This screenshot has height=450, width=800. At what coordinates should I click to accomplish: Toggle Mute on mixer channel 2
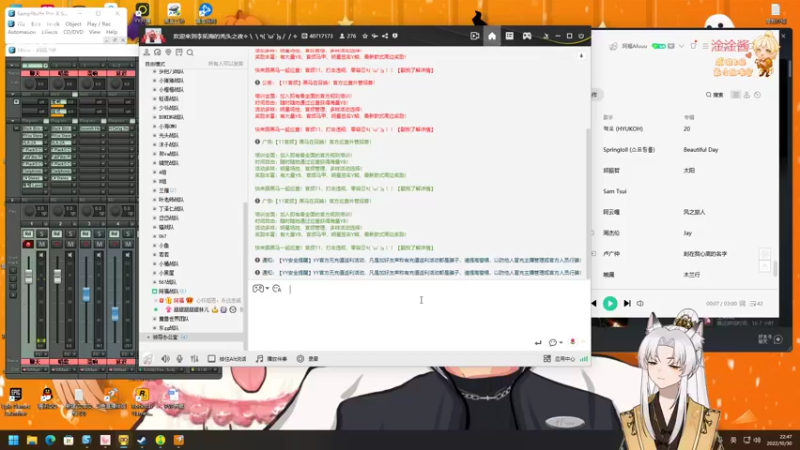coord(70,244)
